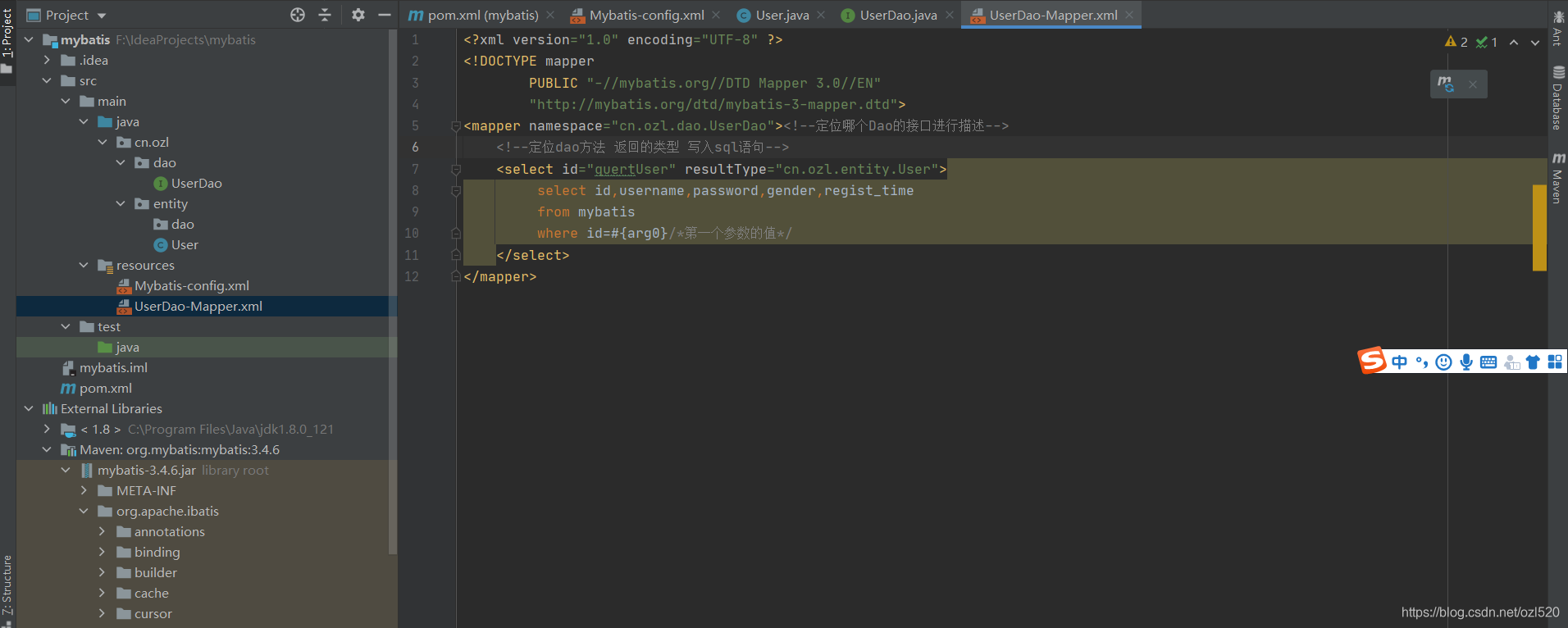This screenshot has width=1568, height=628.
Task: Collapse the cn.ozl package
Action: (x=103, y=142)
